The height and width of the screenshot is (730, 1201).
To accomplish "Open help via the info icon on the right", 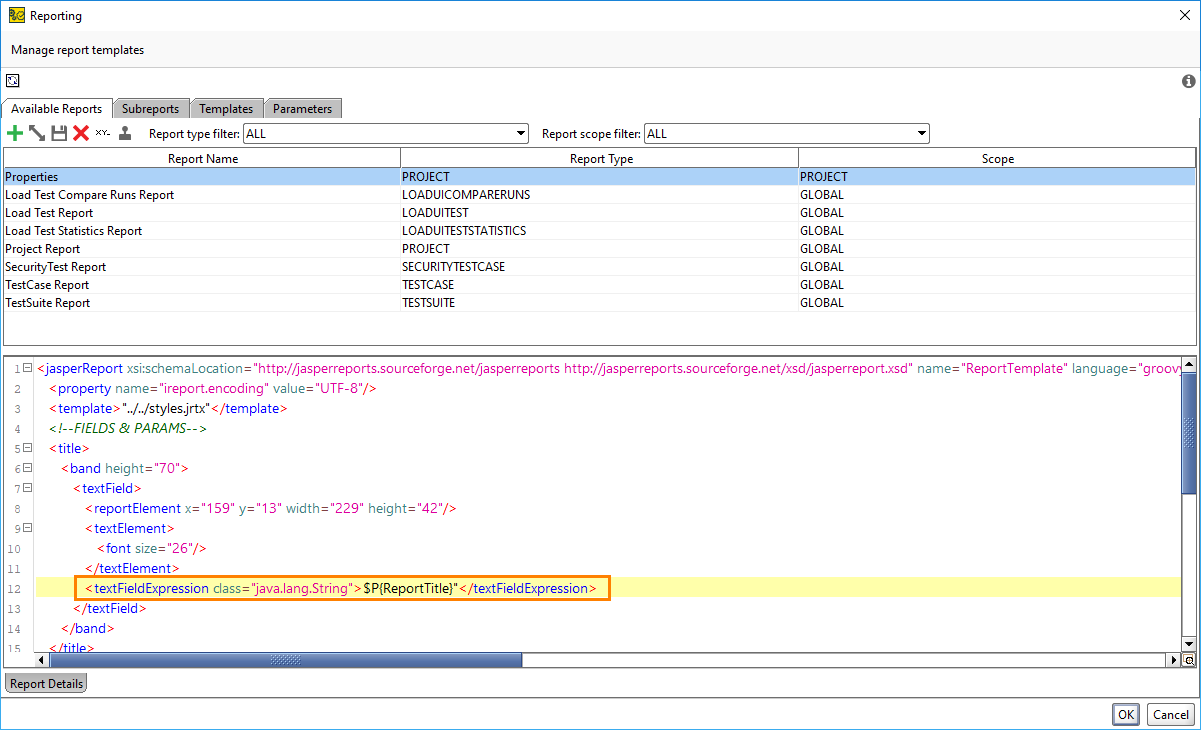I will tap(1188, 81).
